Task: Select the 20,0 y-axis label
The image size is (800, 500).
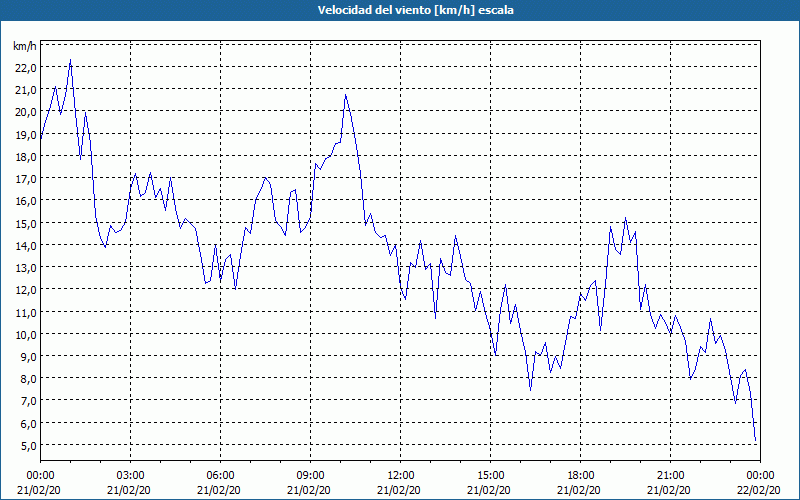Action: click(27, 112)
